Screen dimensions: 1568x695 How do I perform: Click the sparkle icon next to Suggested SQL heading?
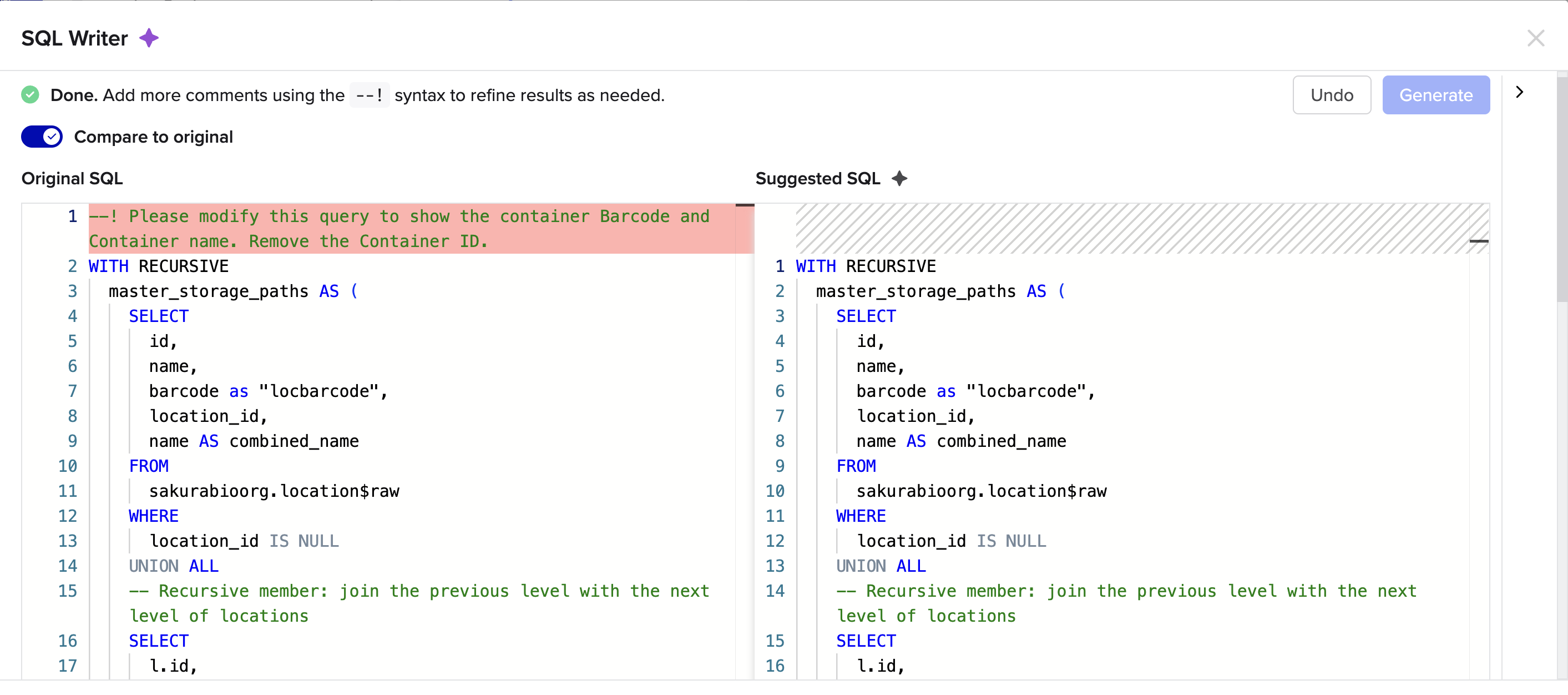tap(899, 178)
